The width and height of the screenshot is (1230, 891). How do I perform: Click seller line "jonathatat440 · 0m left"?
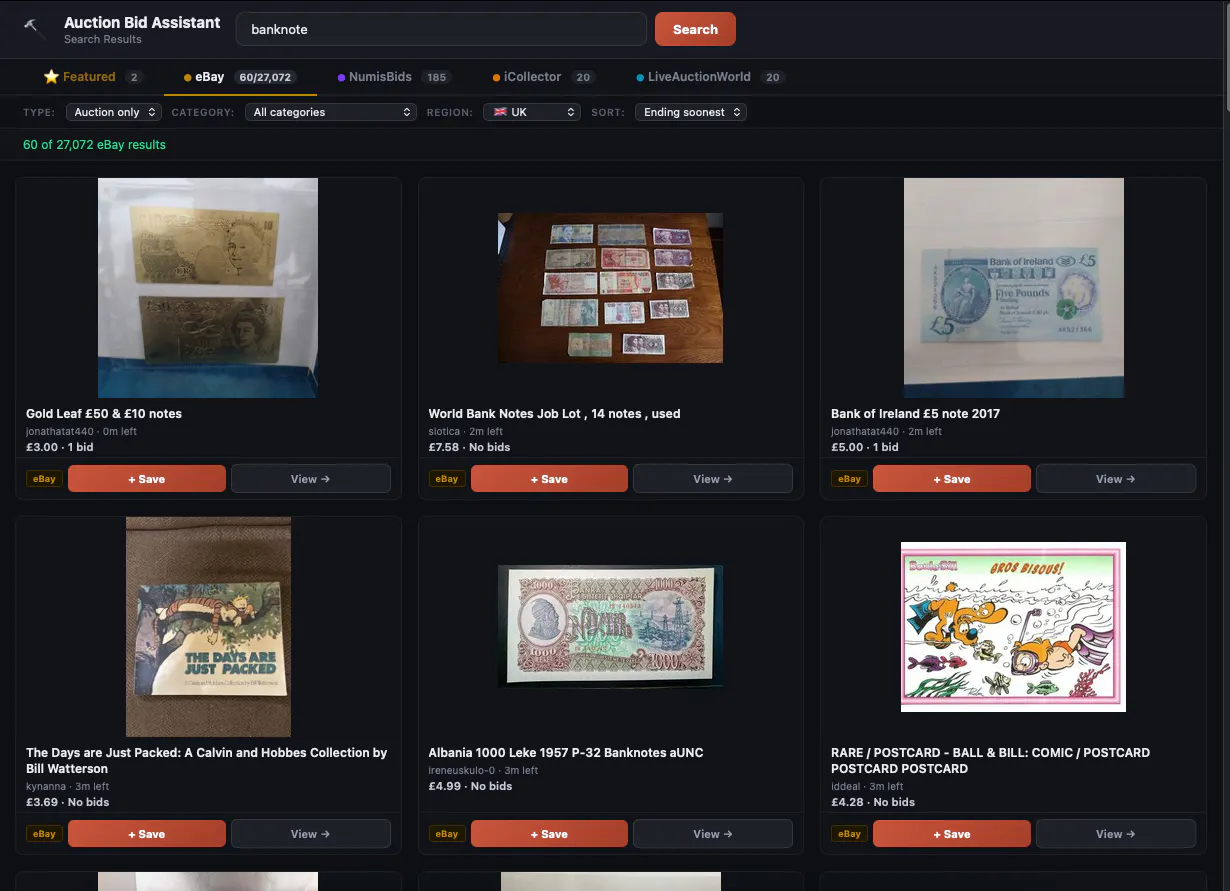click(81, 432)
